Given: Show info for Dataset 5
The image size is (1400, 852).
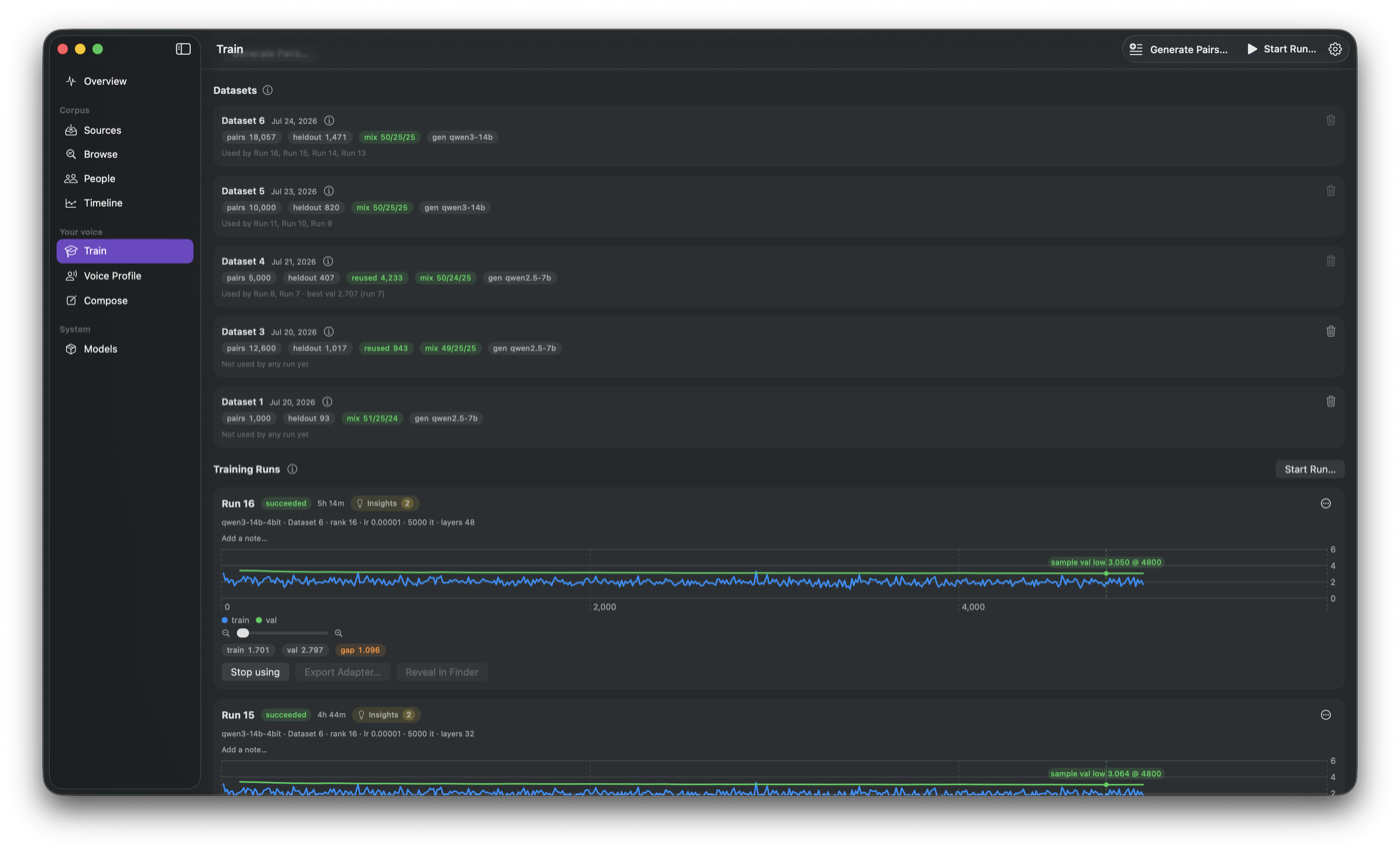Looking at the screenshot, I should [x=328, y=191].
